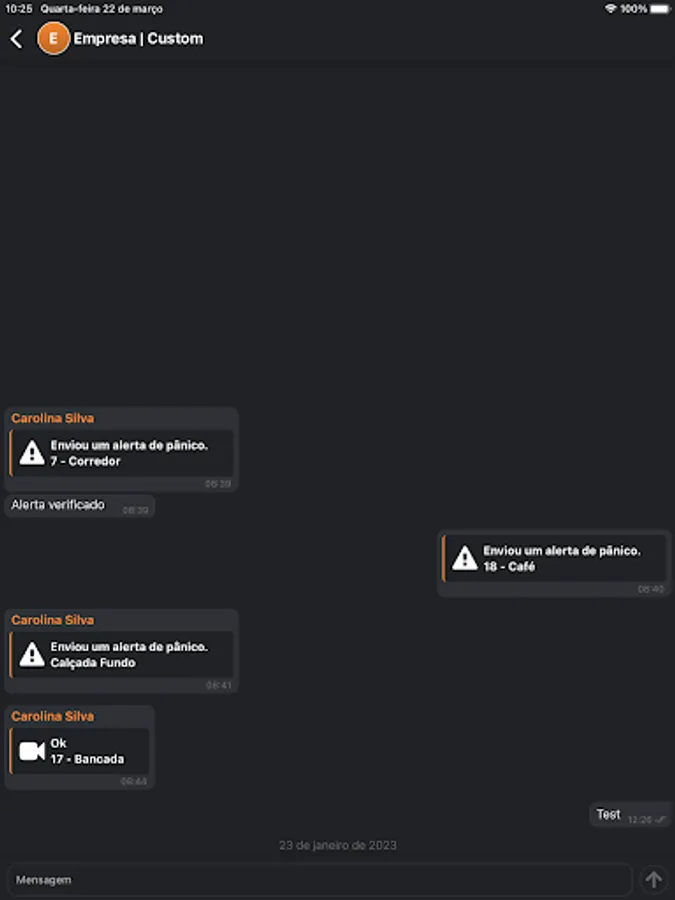This screenshot has width=675, height=900.
Task: Tap the Wi-Fi icon in the status bar
Action: click(x=609, y=8)
